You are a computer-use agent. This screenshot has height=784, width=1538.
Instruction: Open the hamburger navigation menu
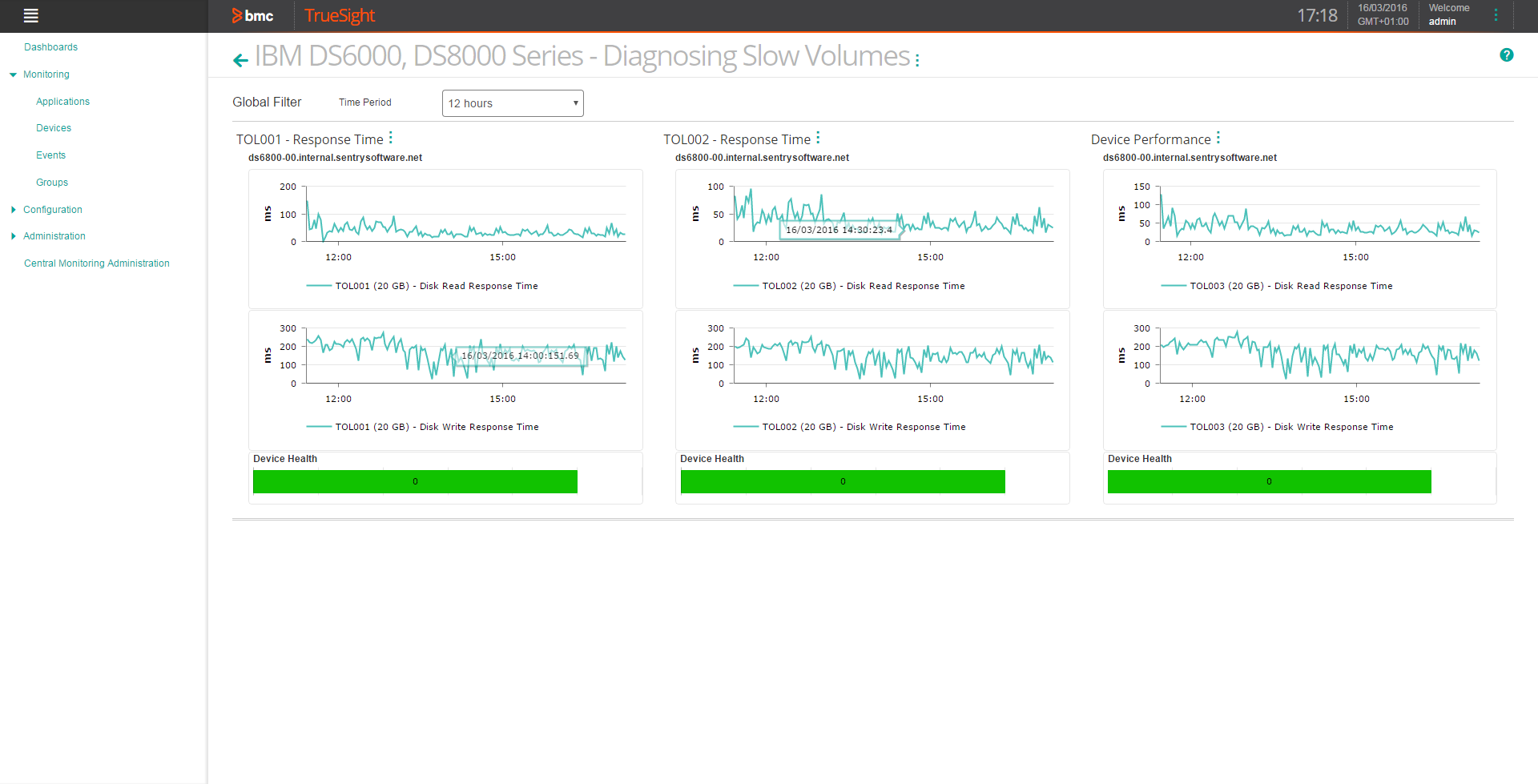[x=31, y=15]
